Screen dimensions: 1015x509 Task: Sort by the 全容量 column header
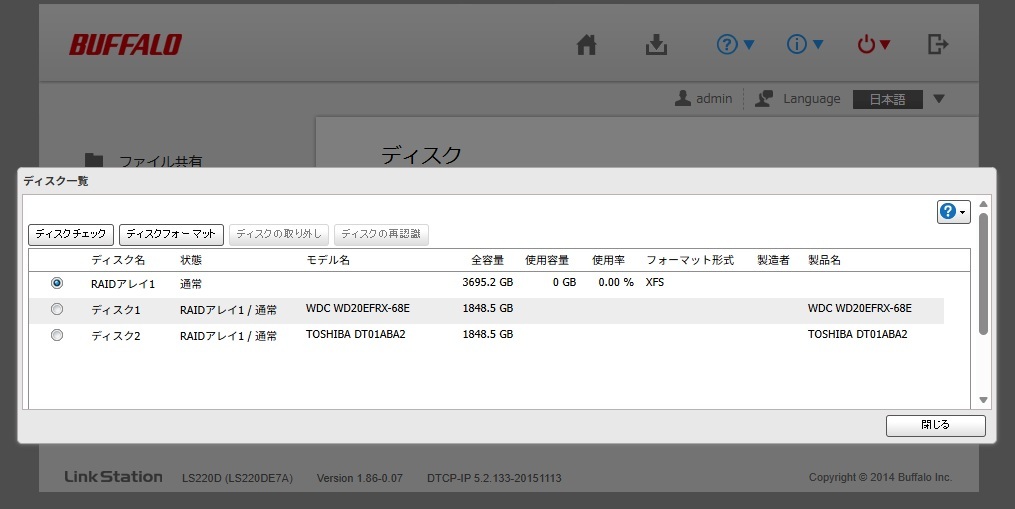pos(487,260)
